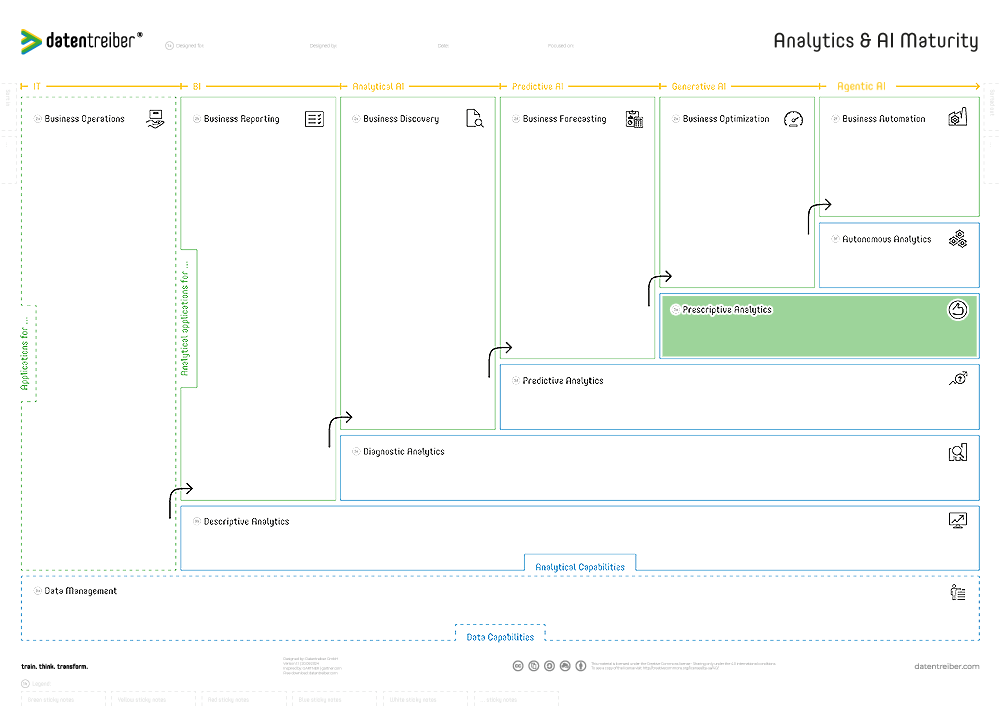Select the BI stage label
Image resolution: width=1000 pixels, height=707 pixels.
(196, 86)
